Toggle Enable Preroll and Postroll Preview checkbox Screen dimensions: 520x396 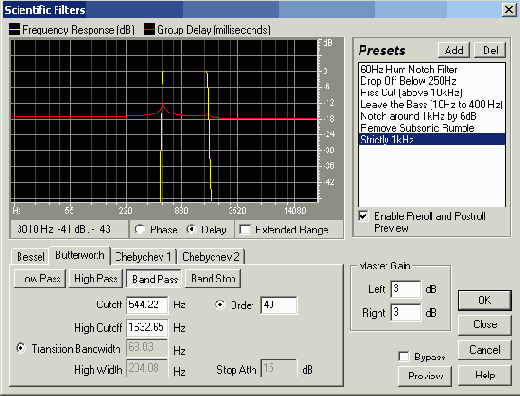363,216
